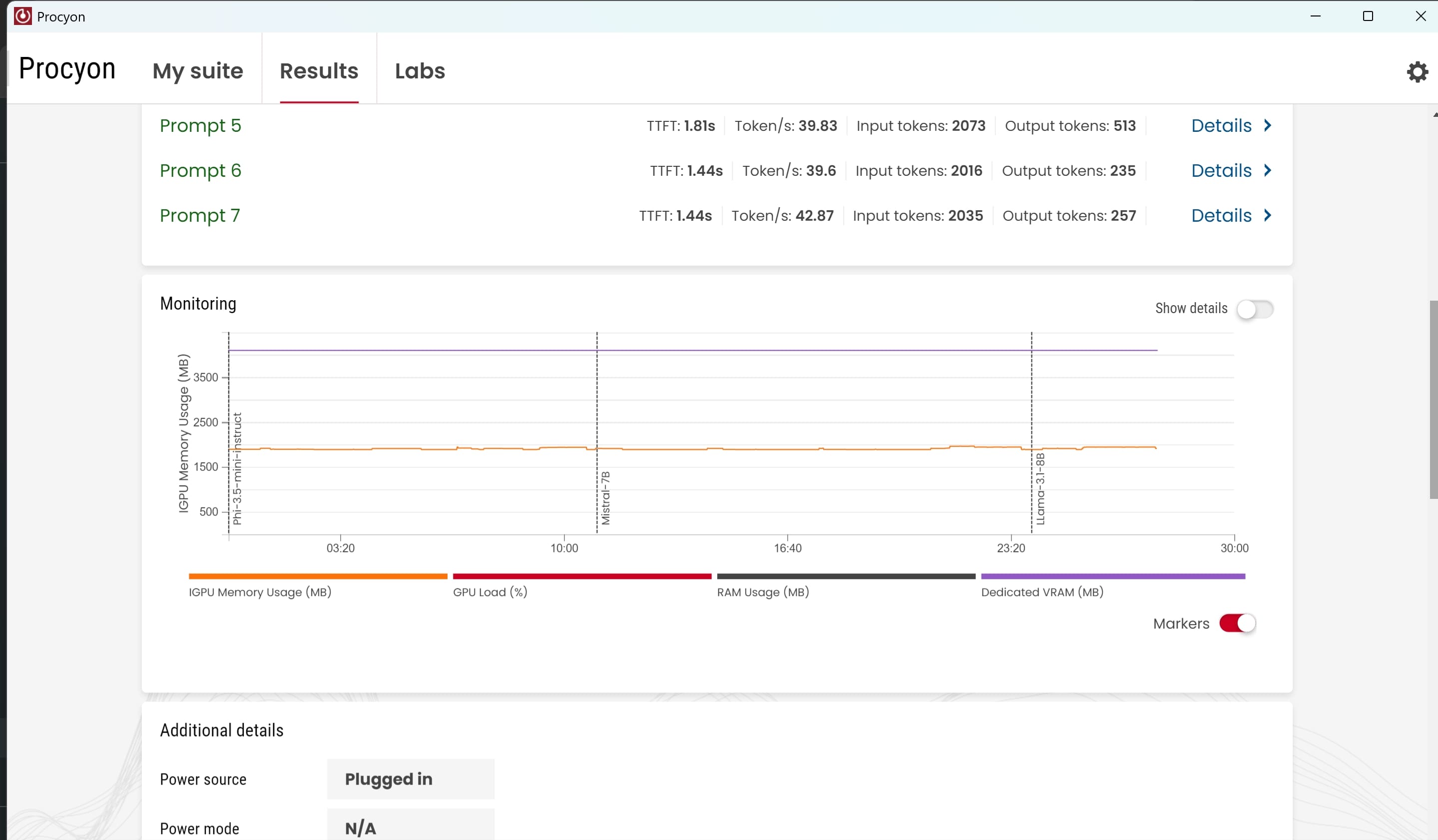Click the chevron arrow beside Prompt 7 Details
The height and width of the screenshot is (840, 1438).
[1267, 216]
